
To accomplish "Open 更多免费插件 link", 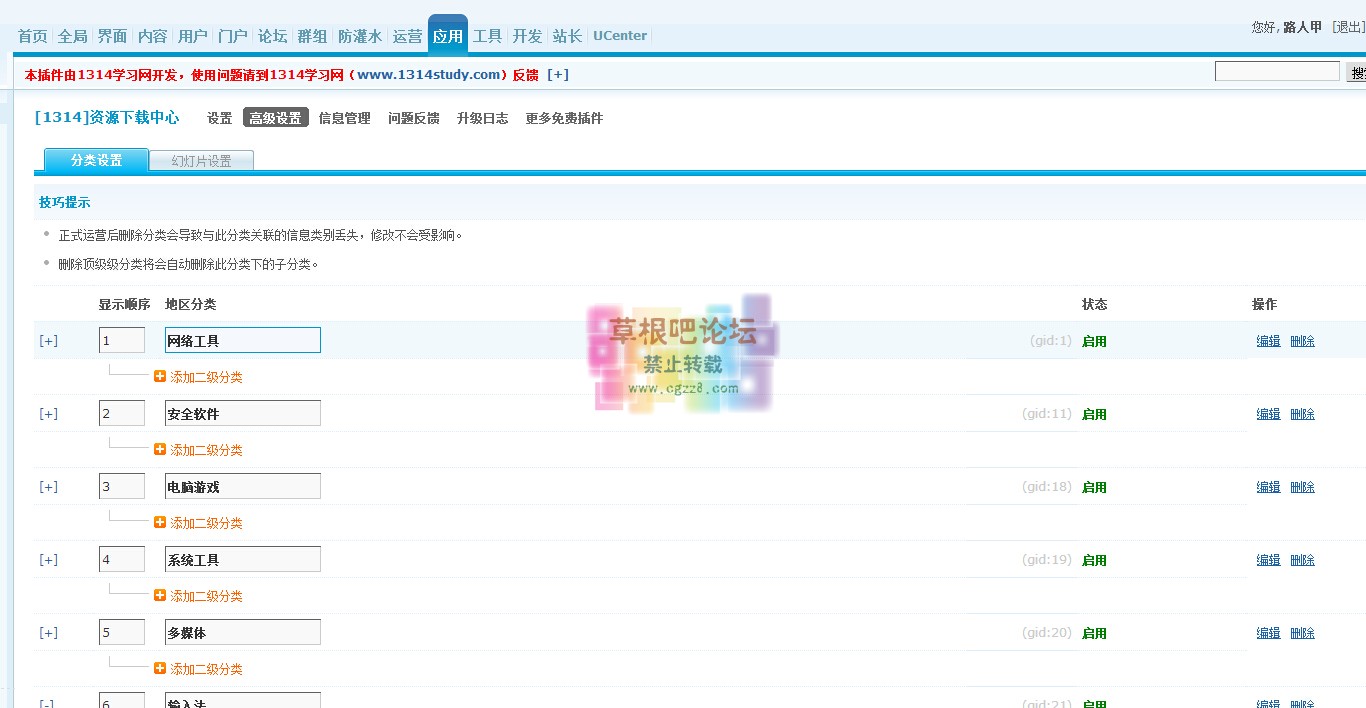I will pos(564,118).
